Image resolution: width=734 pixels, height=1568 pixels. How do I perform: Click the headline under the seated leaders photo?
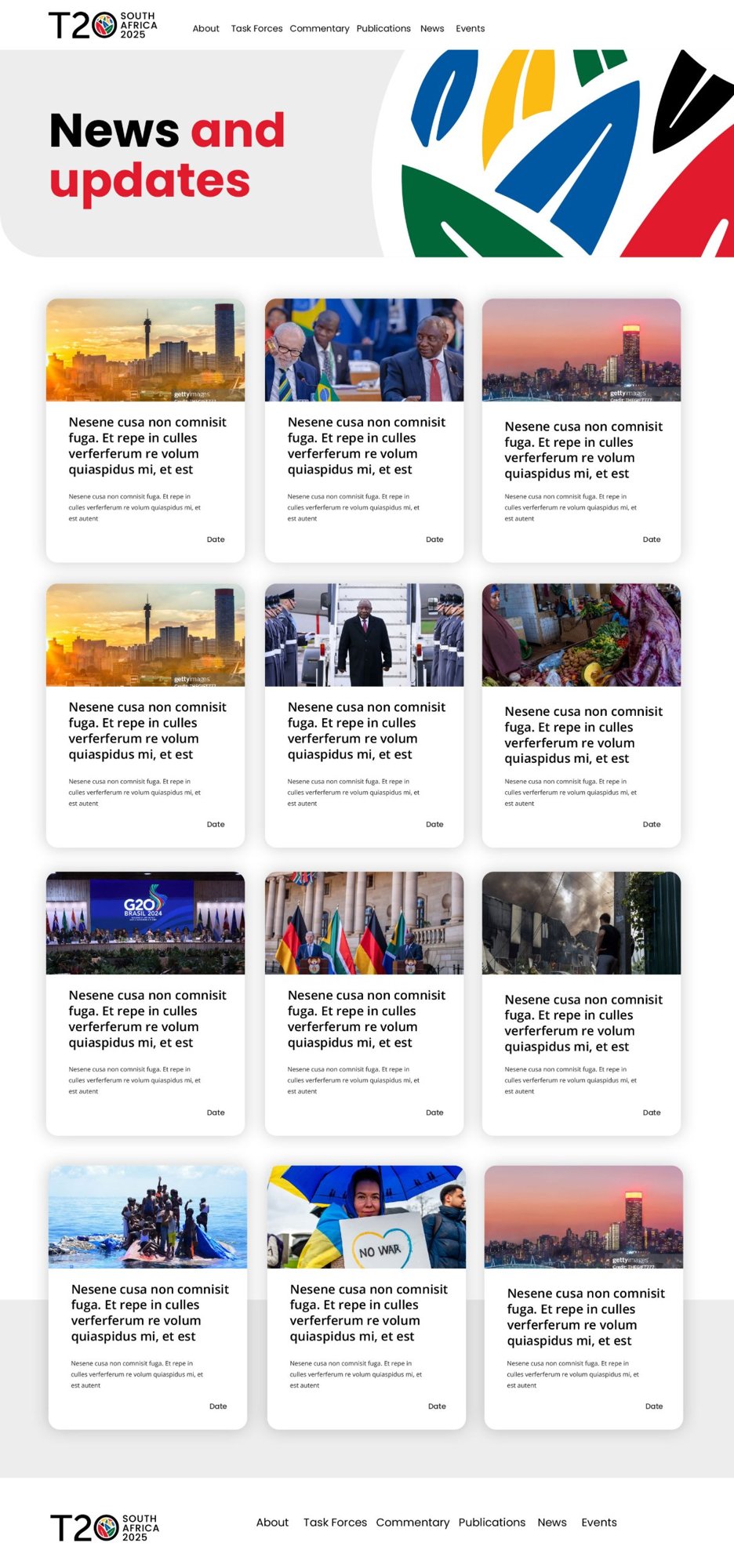pos(366,446)
